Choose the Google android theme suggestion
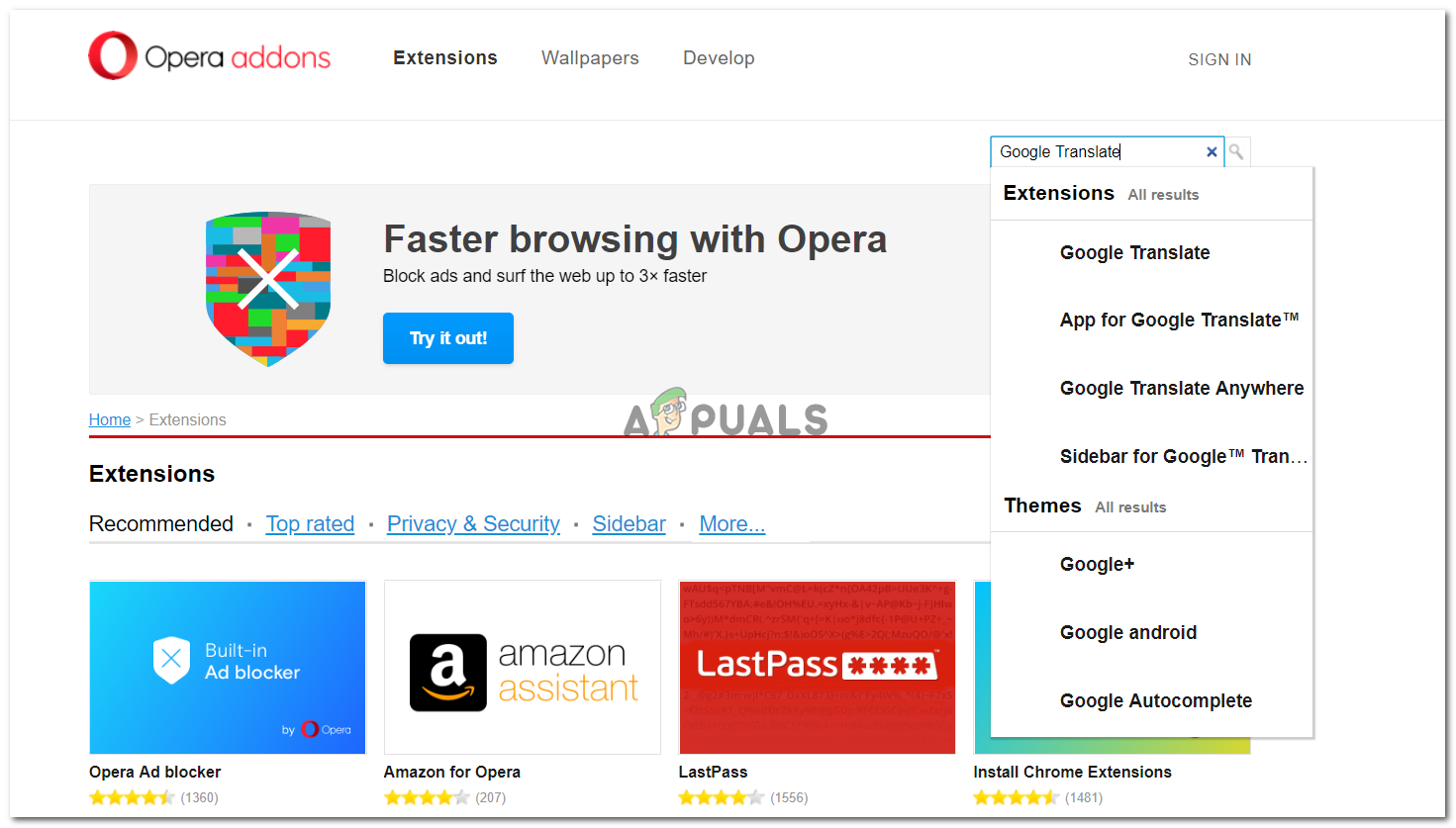This screenshot has height=828, width=1456. coord(1128,632)
